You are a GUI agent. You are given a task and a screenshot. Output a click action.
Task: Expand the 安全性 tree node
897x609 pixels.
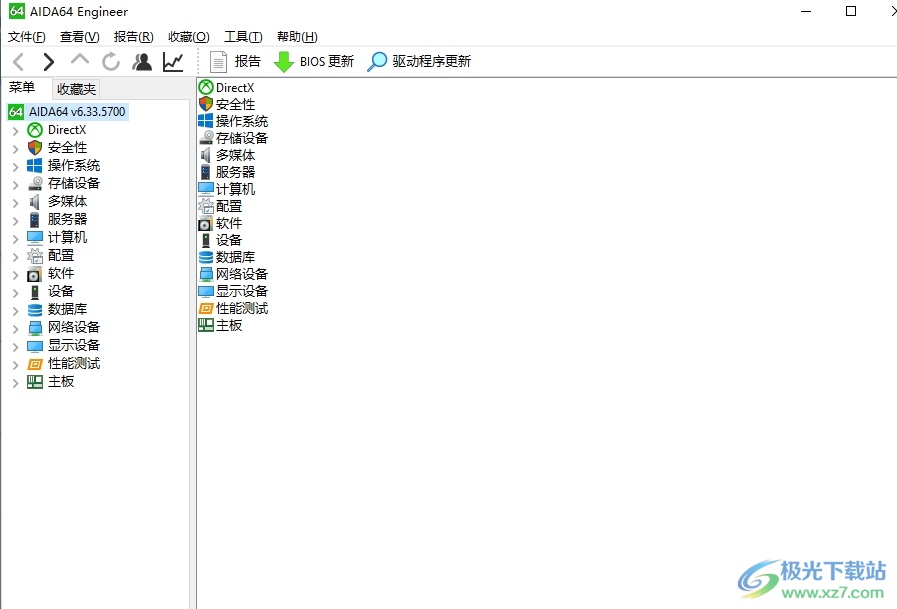[x=15, y=149]
